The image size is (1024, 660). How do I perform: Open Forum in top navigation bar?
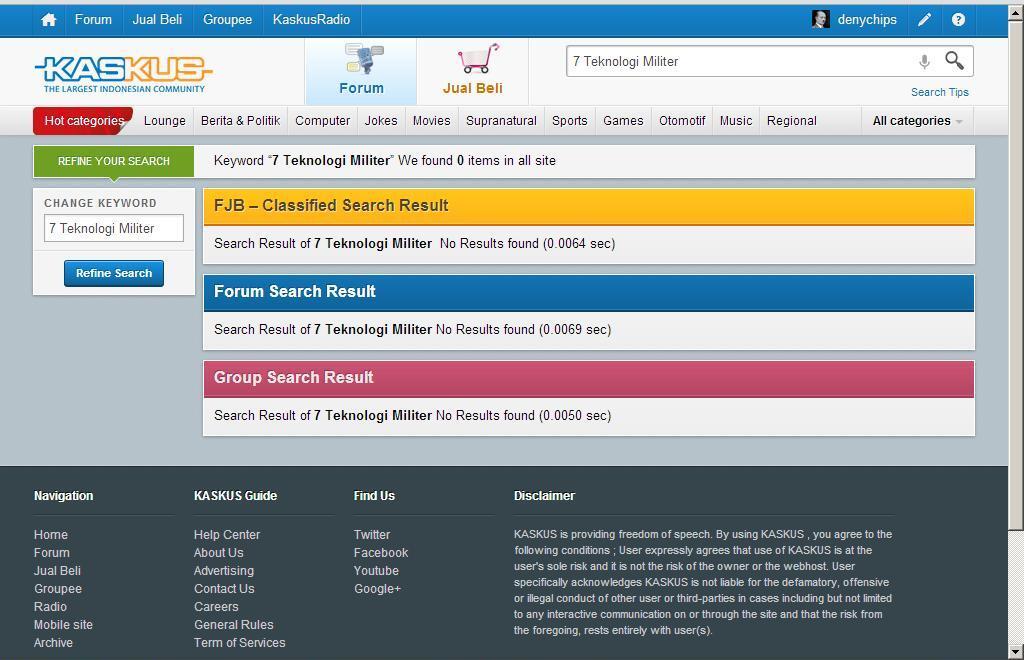93,20
